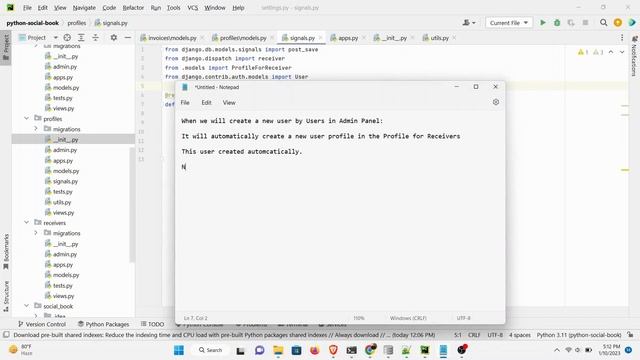This screenshot has width=640, height=360.
Task: Open the Python Packages tool window
Action: tap(103, 324)
